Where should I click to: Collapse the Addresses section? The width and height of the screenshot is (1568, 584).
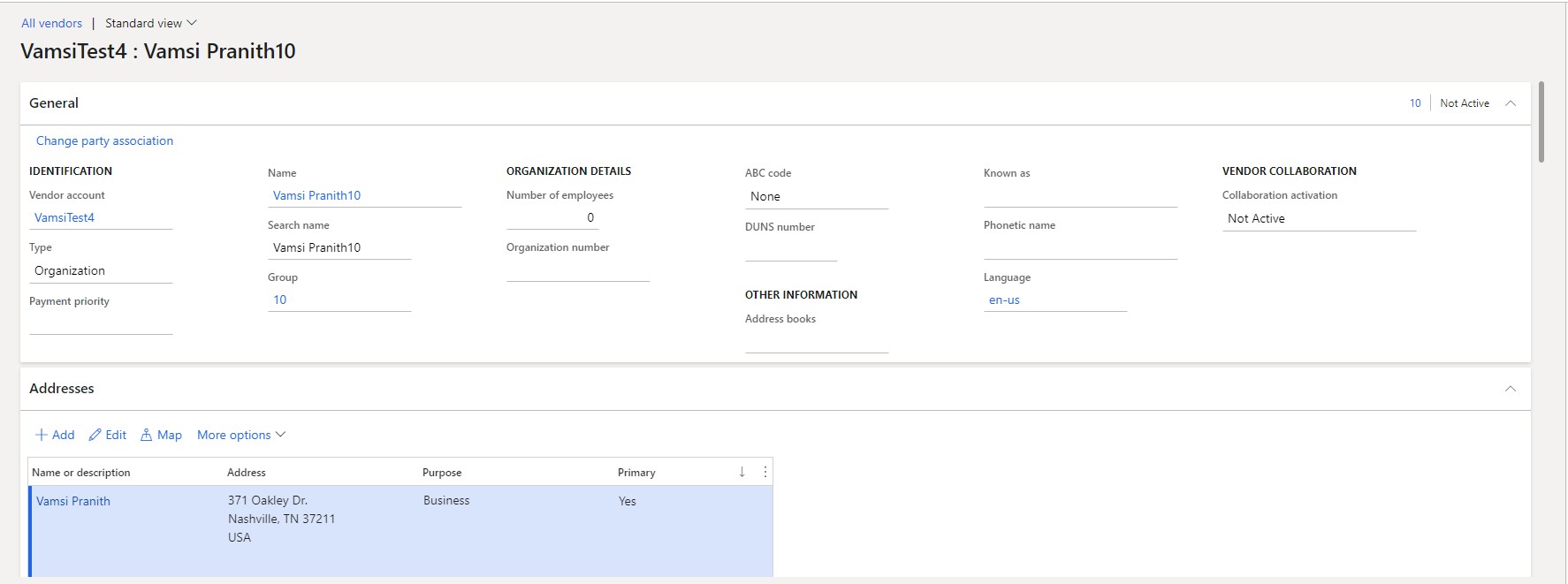1511,389
